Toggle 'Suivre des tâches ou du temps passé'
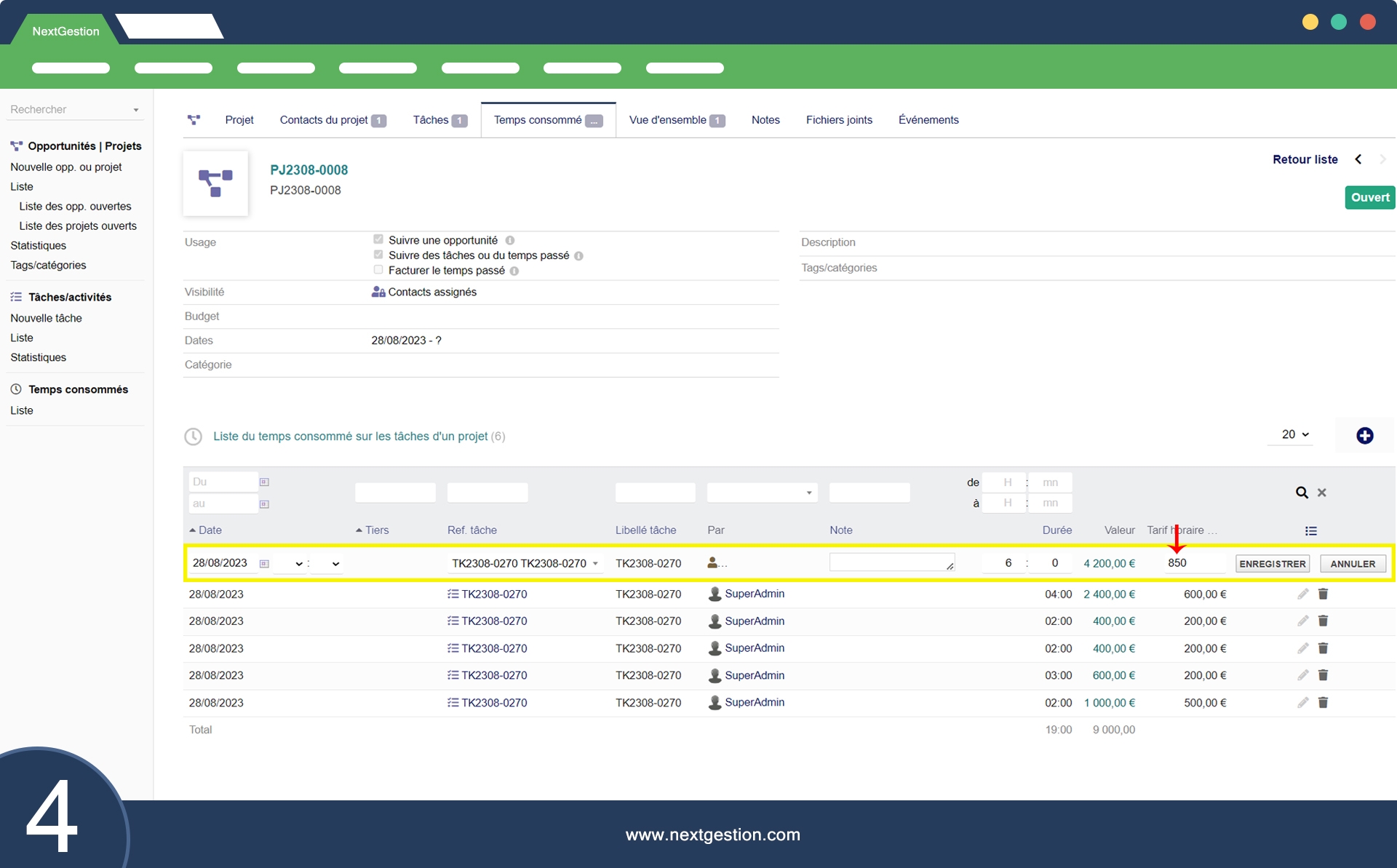 pyautogui.click(x=378, y=255)
